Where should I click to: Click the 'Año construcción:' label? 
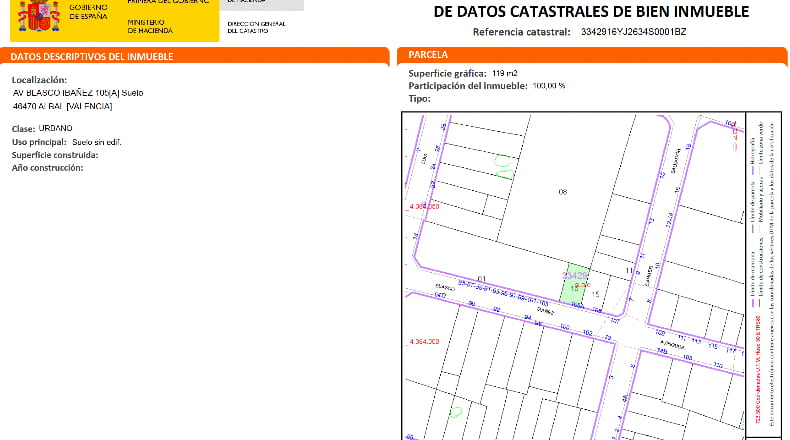47,167
